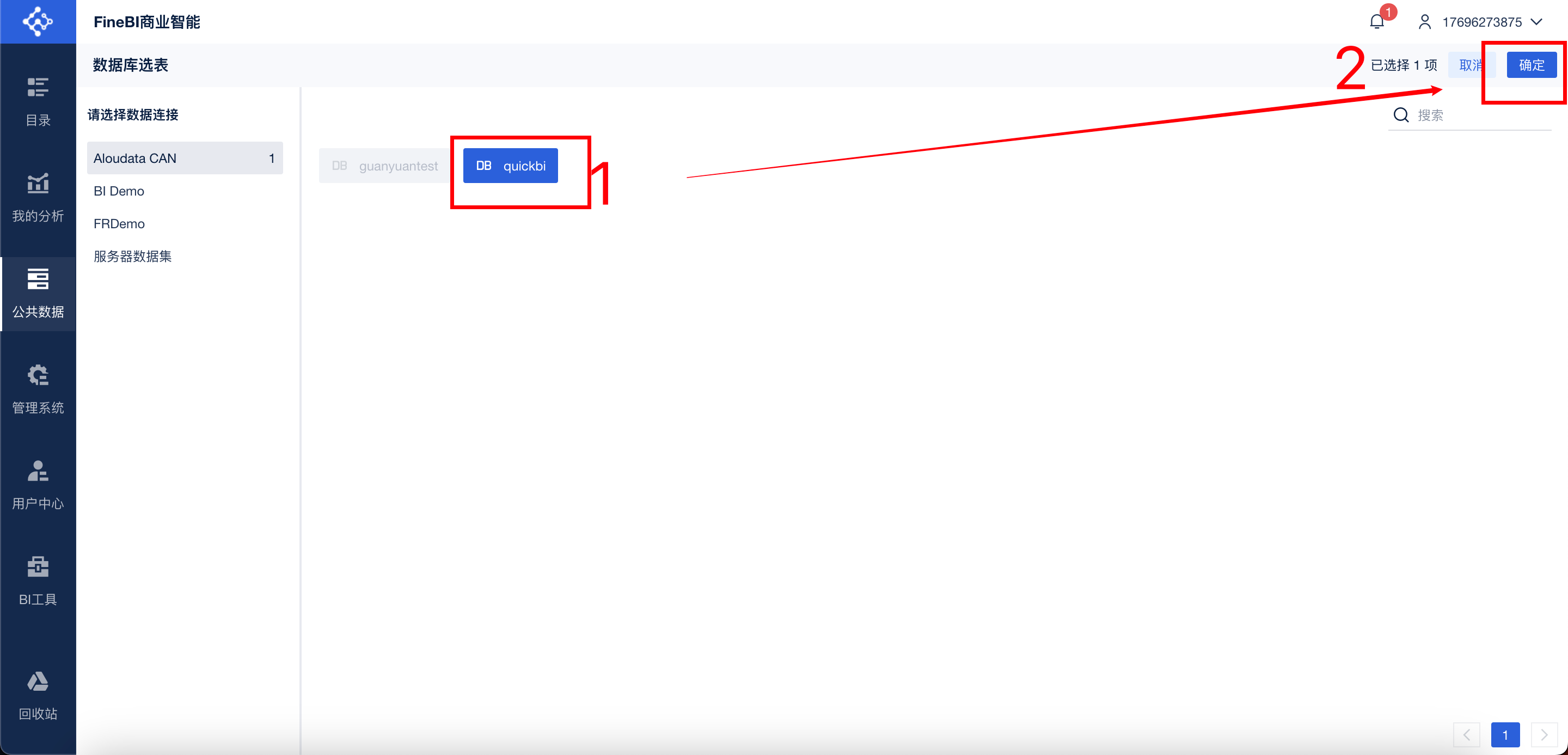Click the 取消 cancel button
The height and width of the screenshot is (755, 1568).
(1471, 65)
